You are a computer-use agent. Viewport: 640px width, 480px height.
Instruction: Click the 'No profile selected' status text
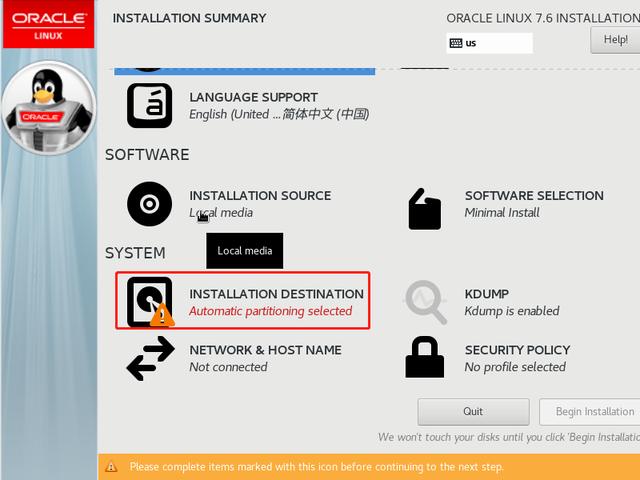click(x=515, y=367)
